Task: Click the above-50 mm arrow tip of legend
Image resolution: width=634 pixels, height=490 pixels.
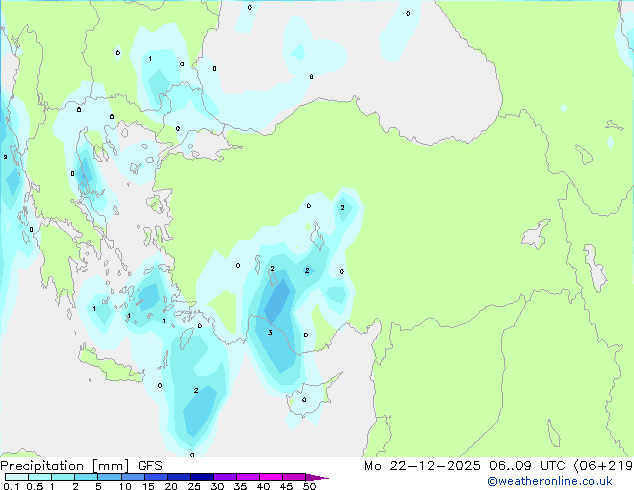Action: 317,477
